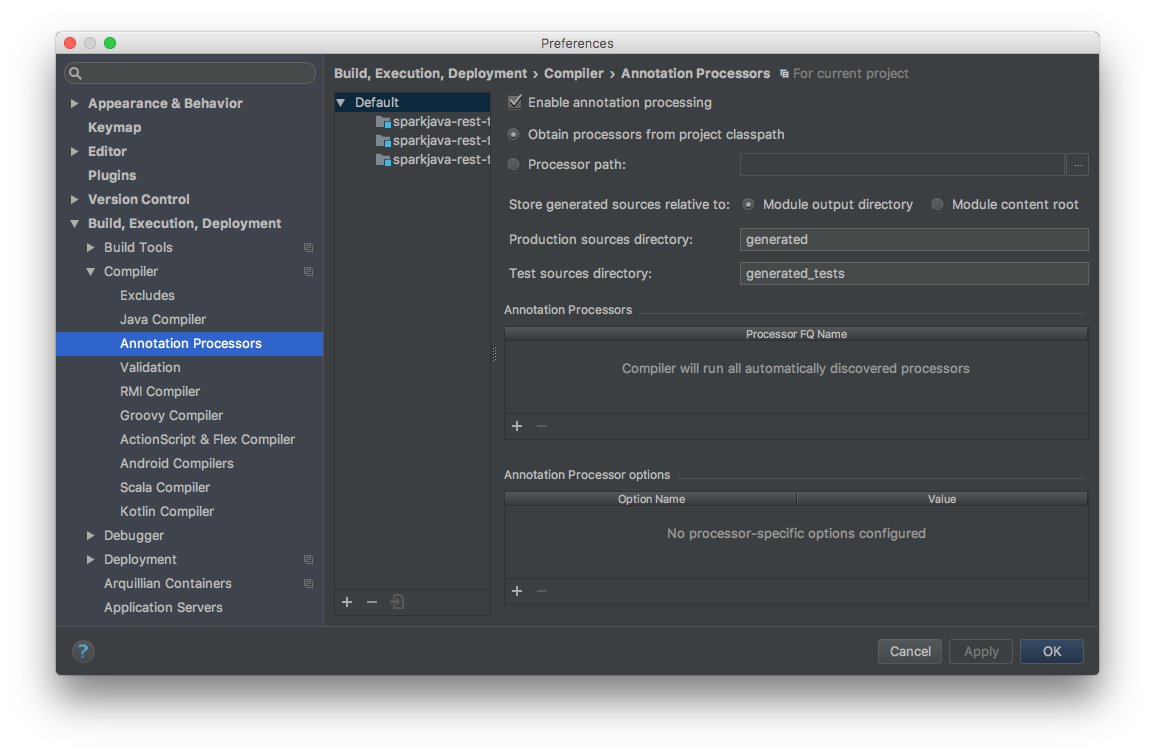The width and height of the screenshot is (1155, 755).
Task: Click the move-to-profile icon below the Default list
Action: pos(397,602)
